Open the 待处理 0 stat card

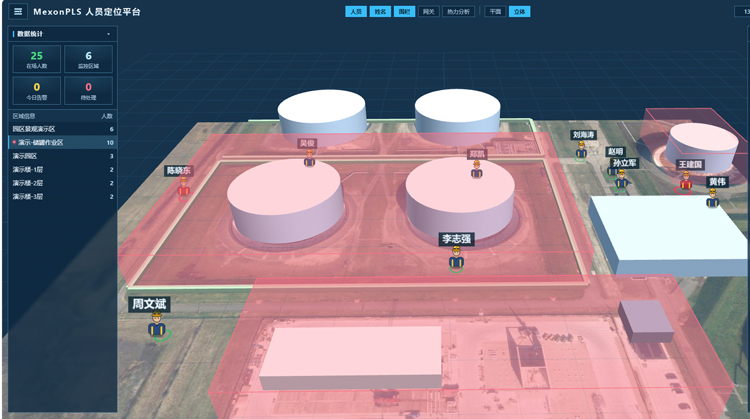coord(88,90)
